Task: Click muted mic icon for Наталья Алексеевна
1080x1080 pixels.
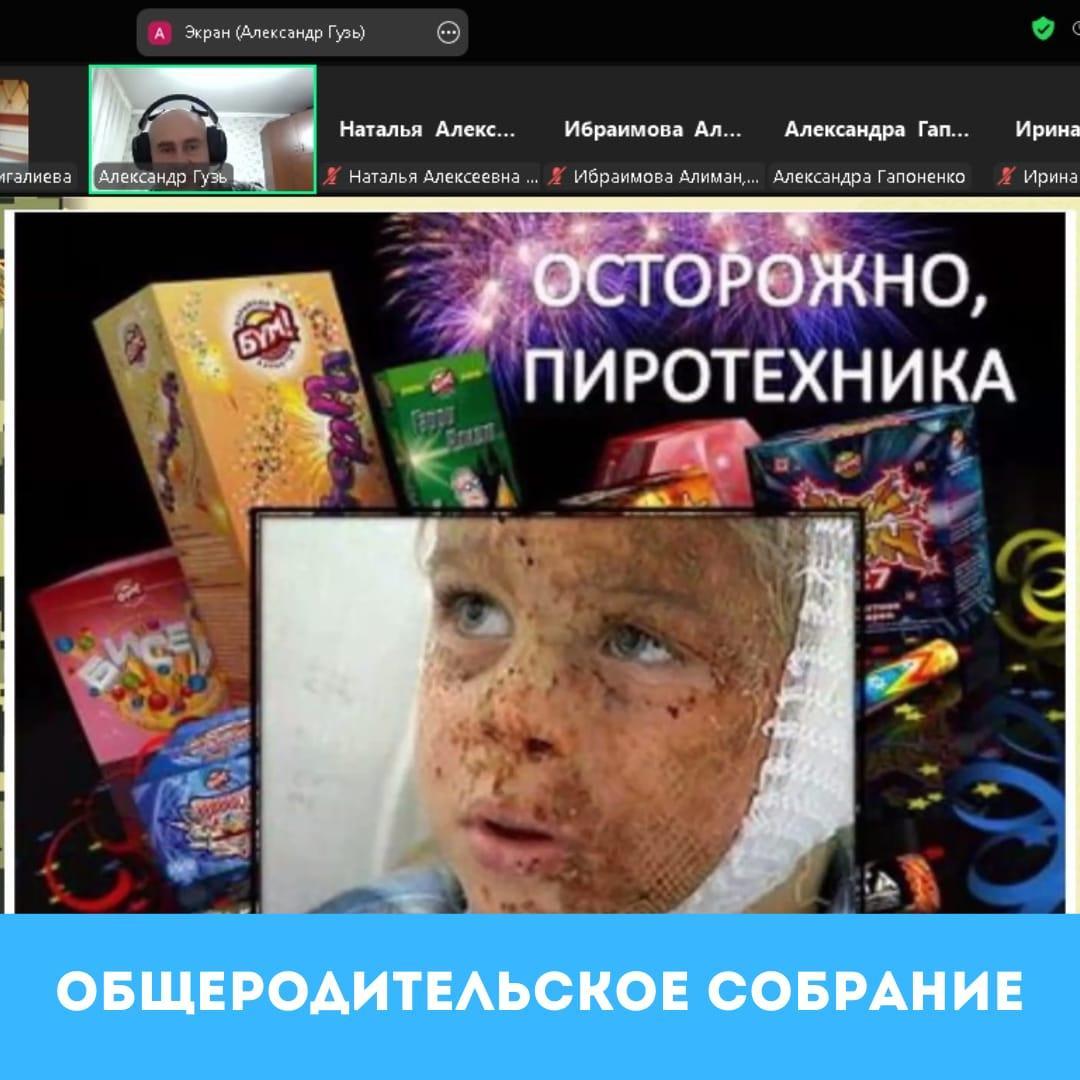Action: tap(333, 177)
